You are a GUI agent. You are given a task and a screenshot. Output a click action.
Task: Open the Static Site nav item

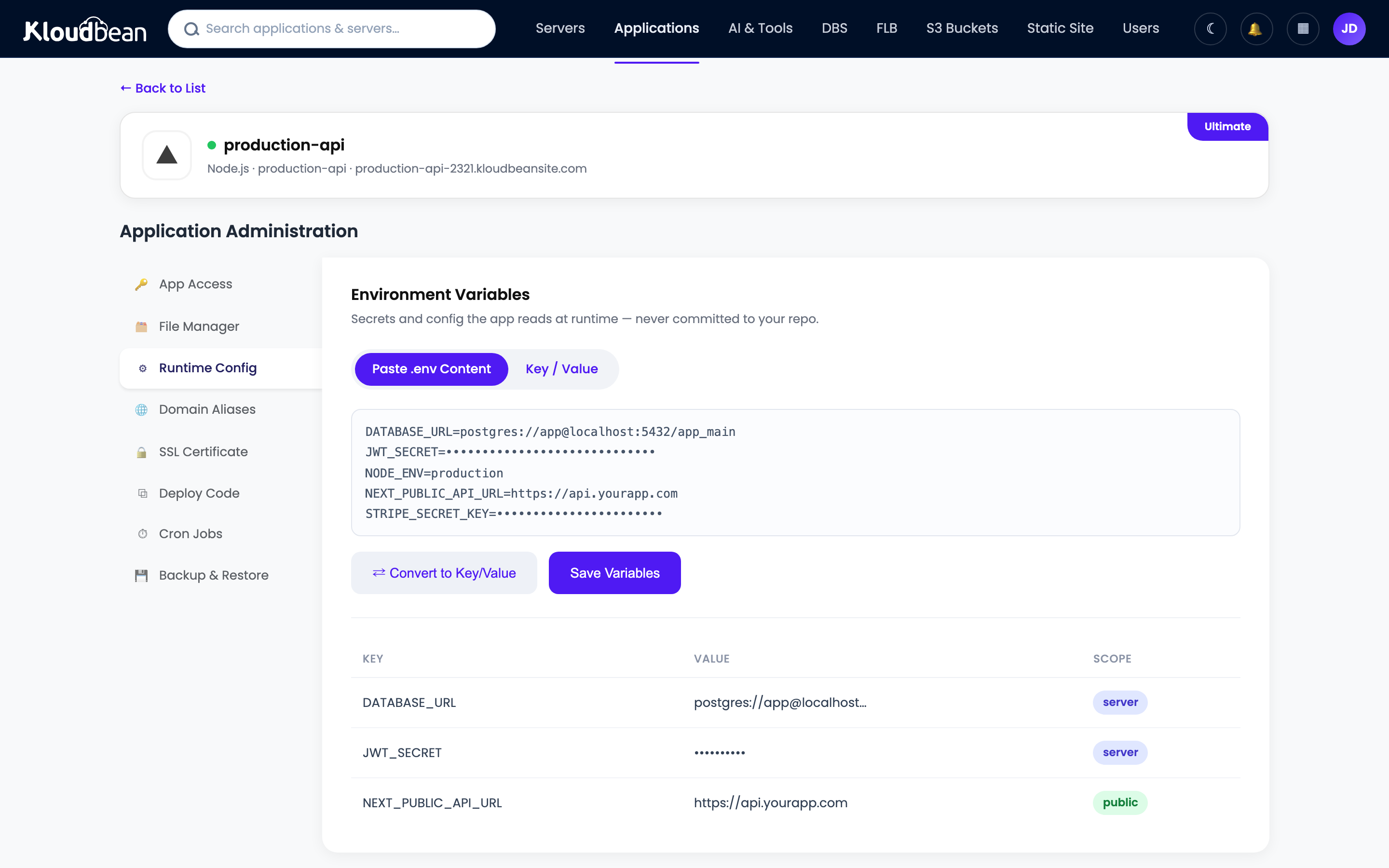pos(1060,28)
